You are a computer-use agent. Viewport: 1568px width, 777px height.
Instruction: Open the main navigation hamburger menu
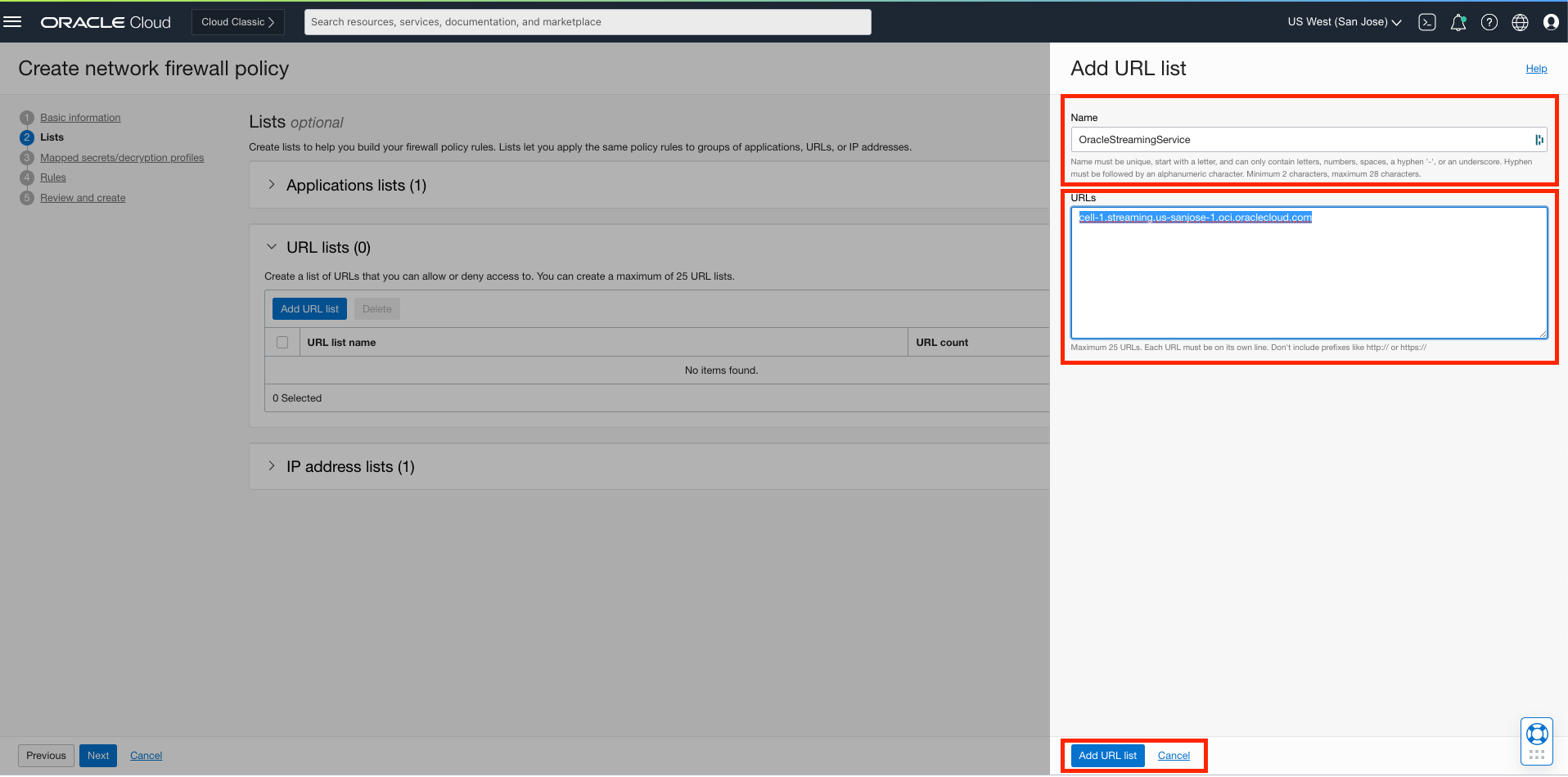(12, 21)
